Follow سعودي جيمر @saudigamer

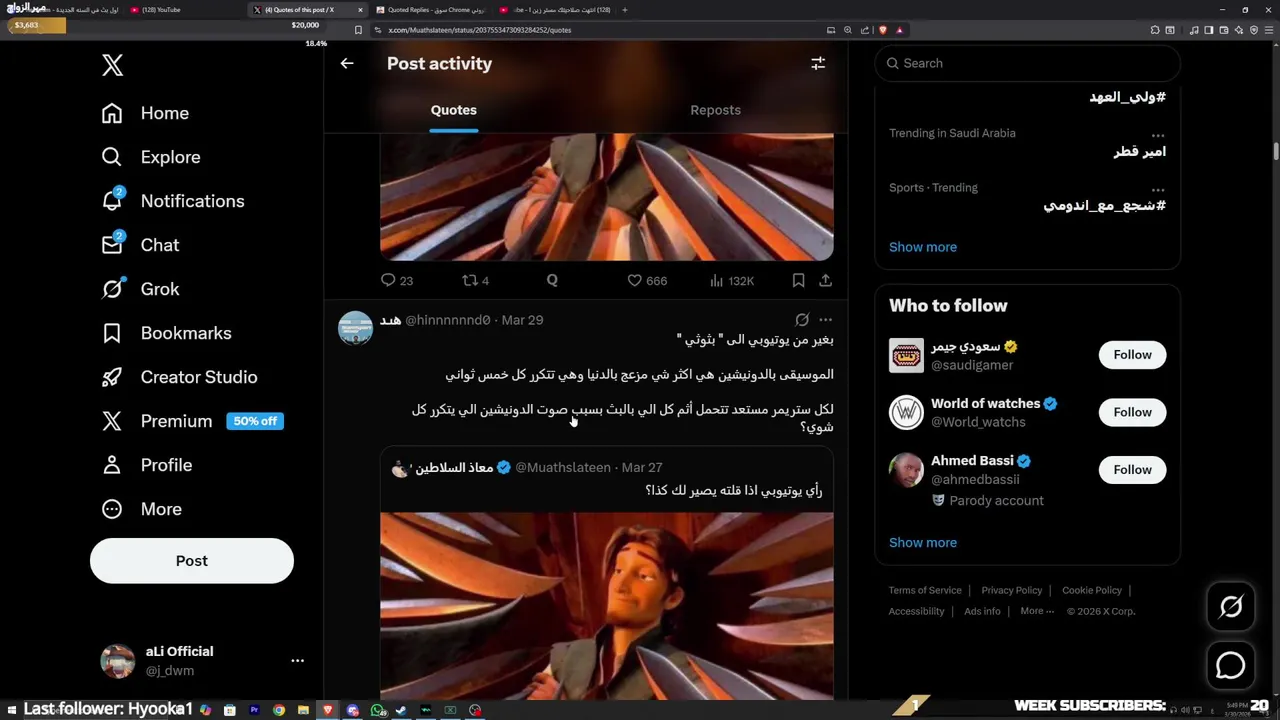(1132, 355)
